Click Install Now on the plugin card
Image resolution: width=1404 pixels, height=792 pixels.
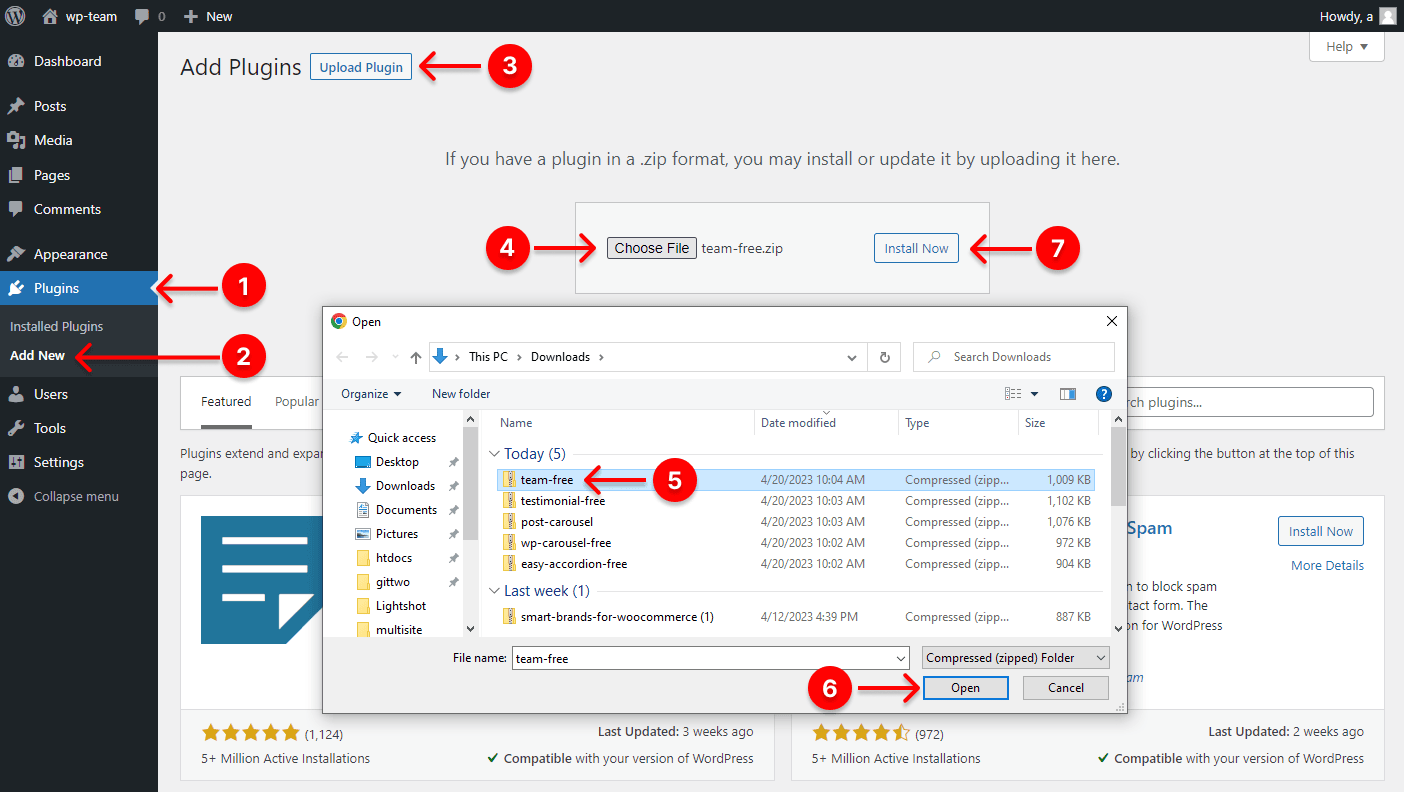(1320, 531)
